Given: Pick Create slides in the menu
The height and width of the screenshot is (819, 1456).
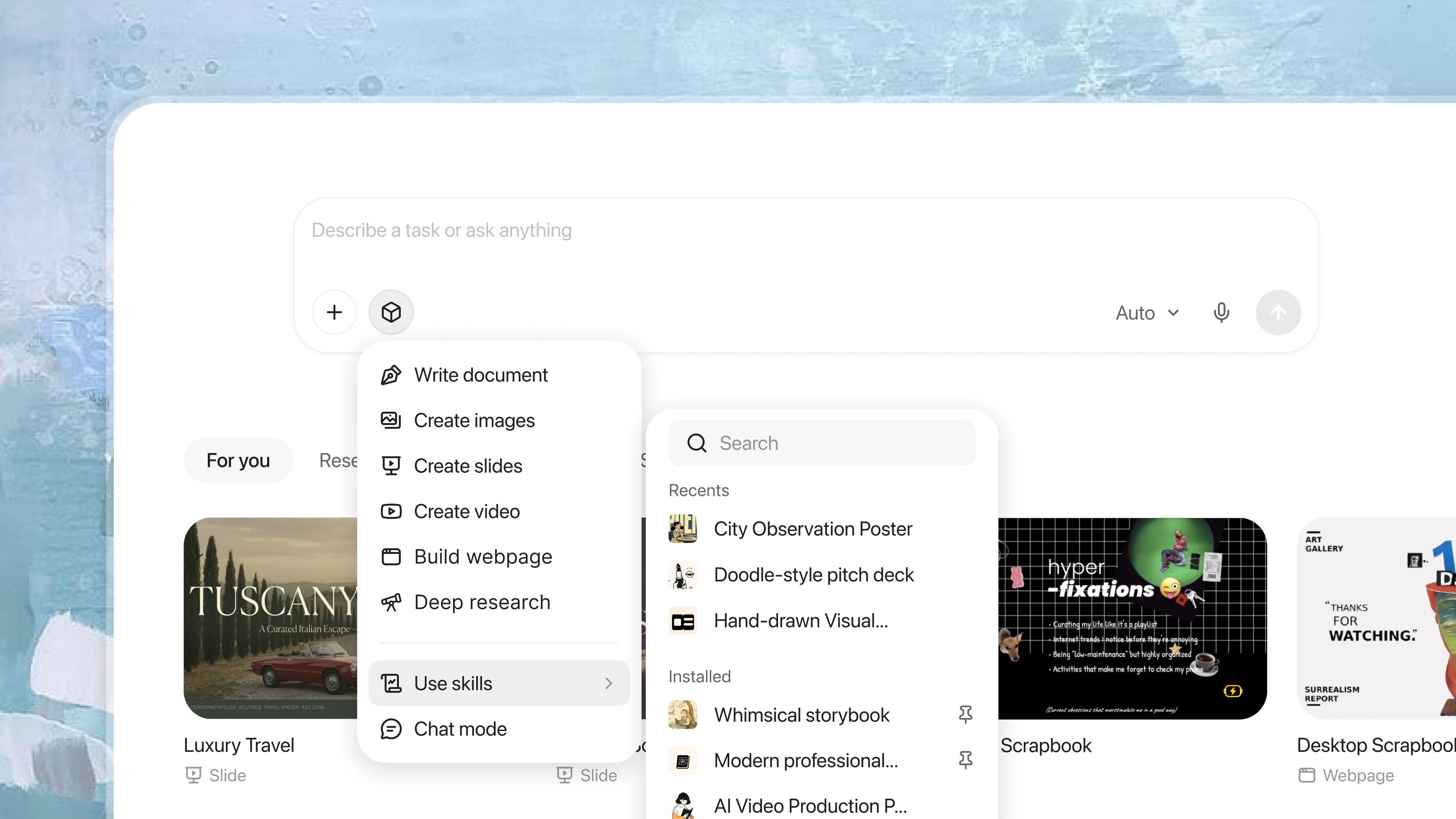Looking at the screenshot, I should [x=499, y=466].
